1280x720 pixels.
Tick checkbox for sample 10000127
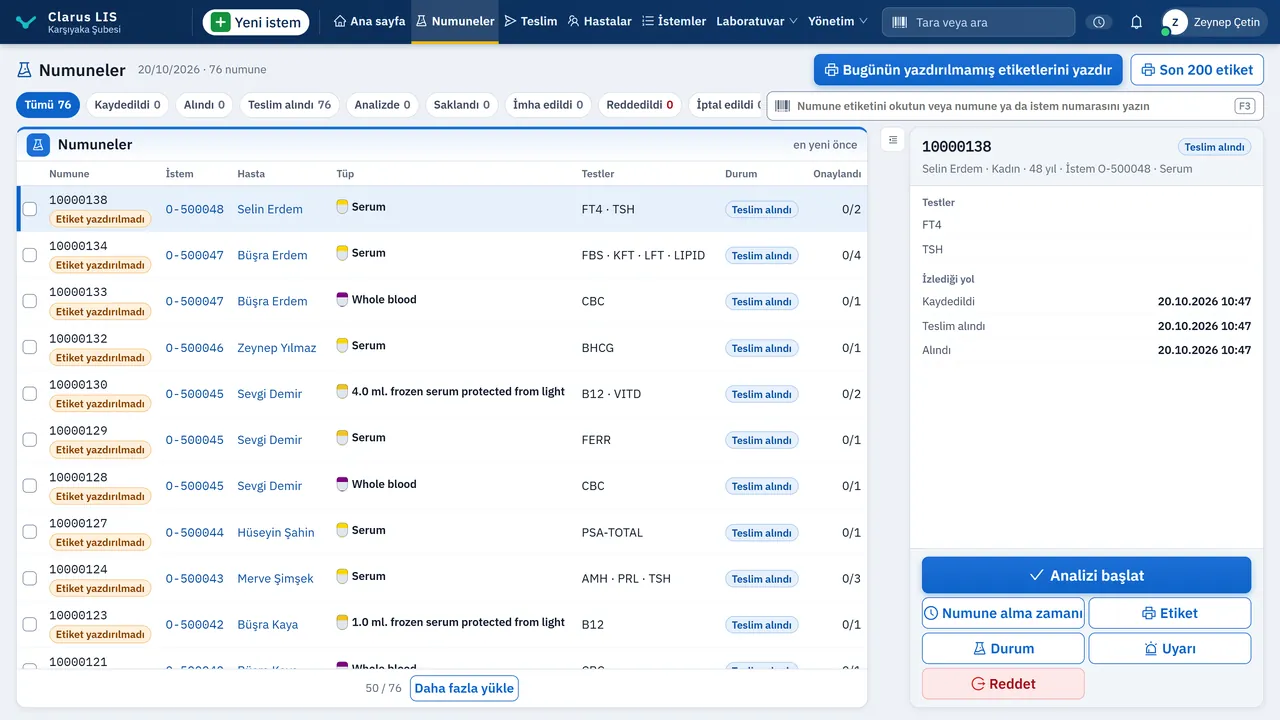(30, 532)
